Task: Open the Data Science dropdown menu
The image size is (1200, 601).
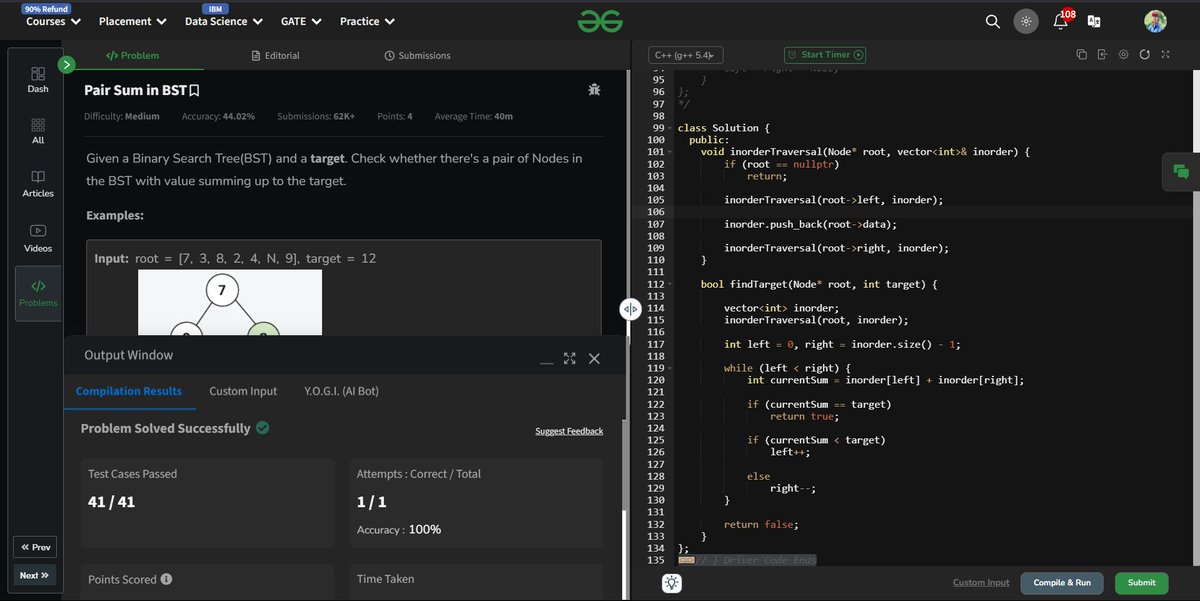Action: (224, 21)
